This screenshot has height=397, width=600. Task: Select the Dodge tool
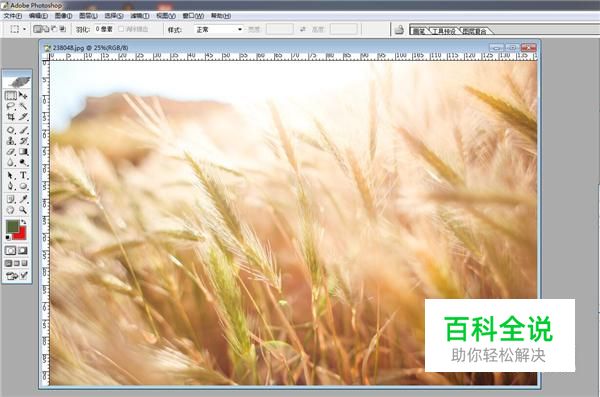pos(23,162)
